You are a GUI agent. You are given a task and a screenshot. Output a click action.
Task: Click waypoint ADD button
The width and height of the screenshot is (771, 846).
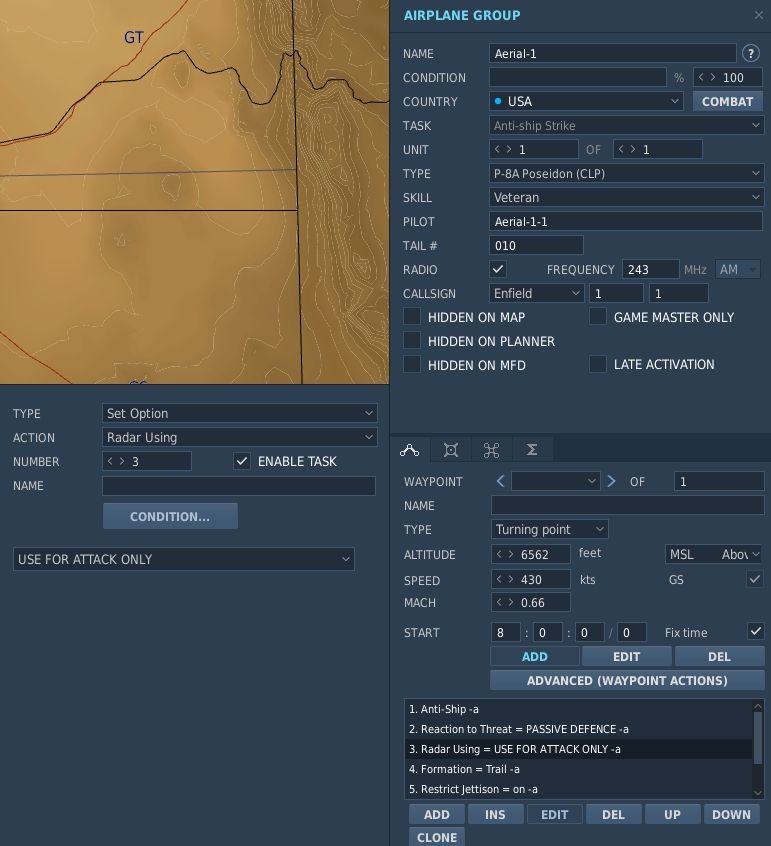(x=535, y=657)
